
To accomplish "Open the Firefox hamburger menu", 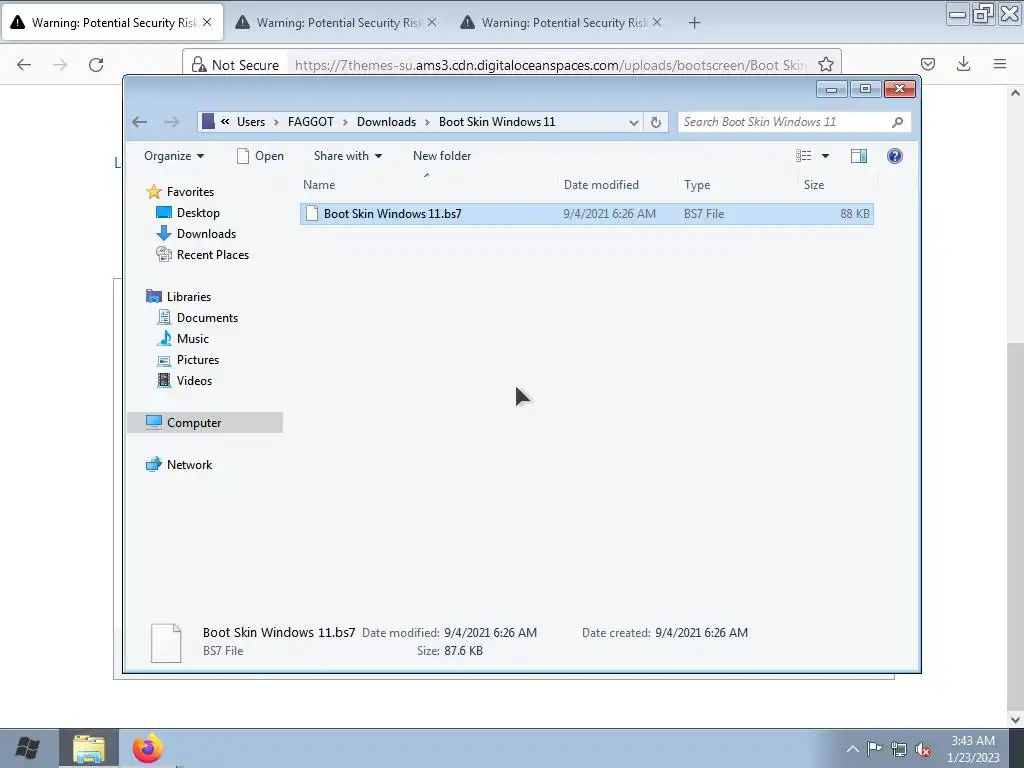I will (1000, 64).
